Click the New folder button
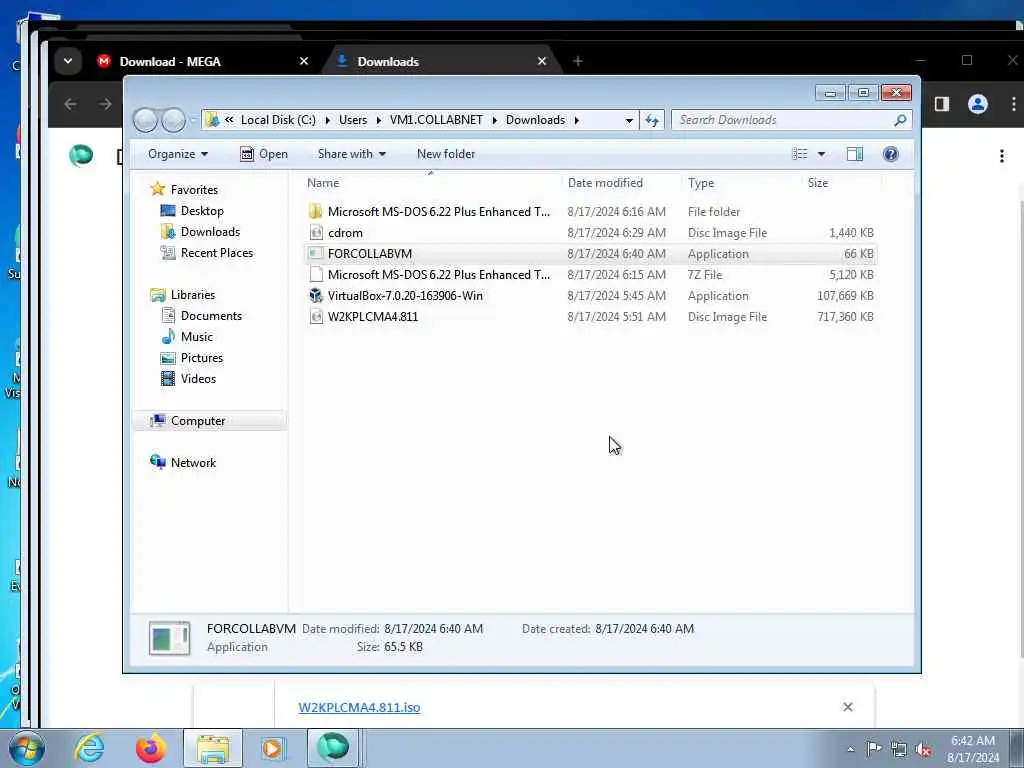1024x768 pixels. [x=446, y=154]
